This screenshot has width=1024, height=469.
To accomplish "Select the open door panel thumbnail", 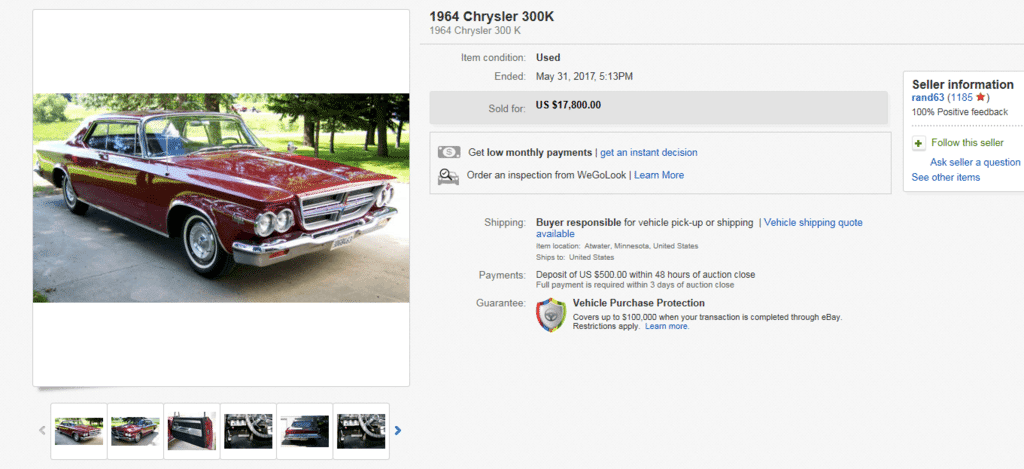I will (190, 431).
